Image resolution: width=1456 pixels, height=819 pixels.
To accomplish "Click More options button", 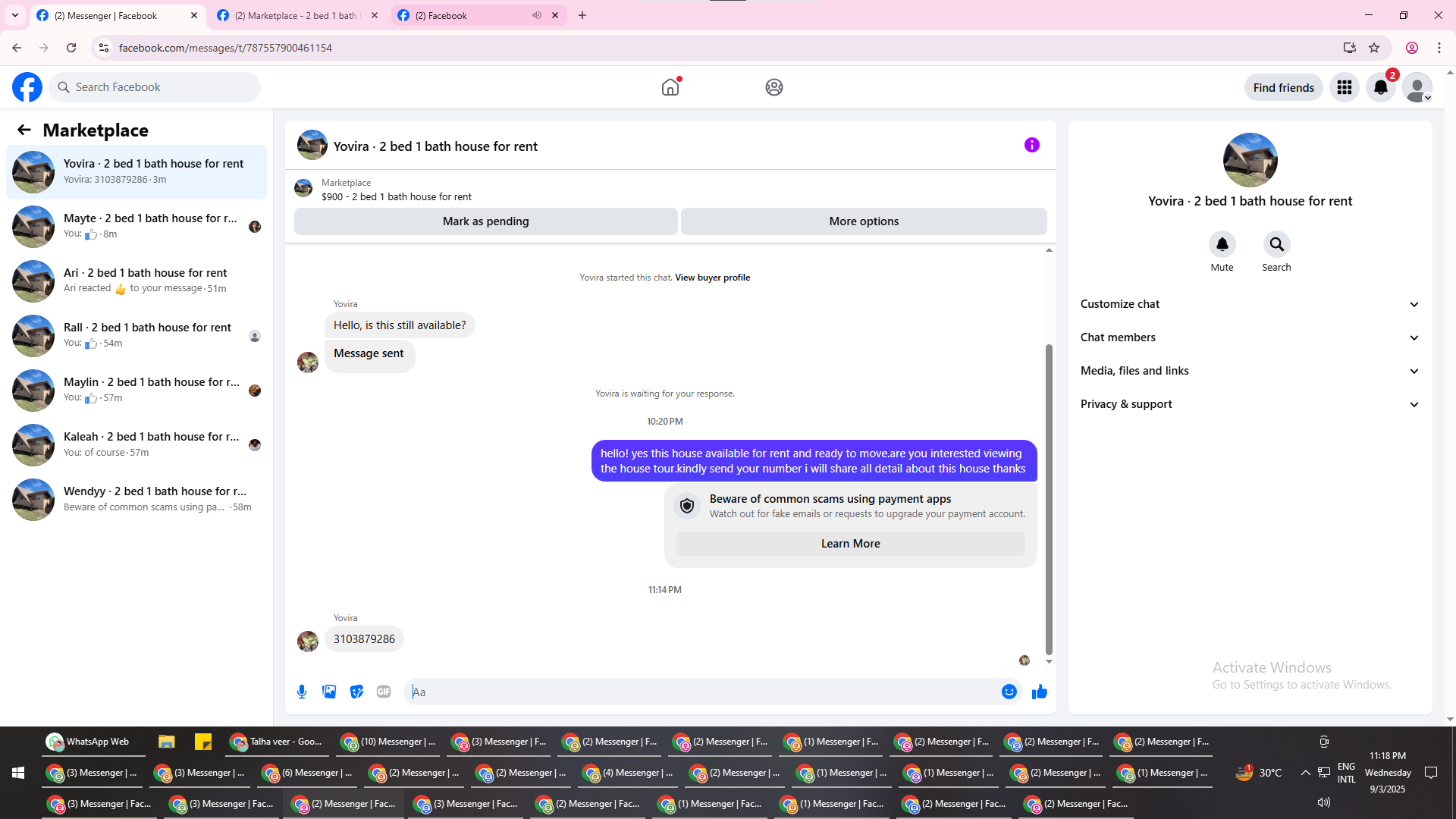I will coord(864,221).
